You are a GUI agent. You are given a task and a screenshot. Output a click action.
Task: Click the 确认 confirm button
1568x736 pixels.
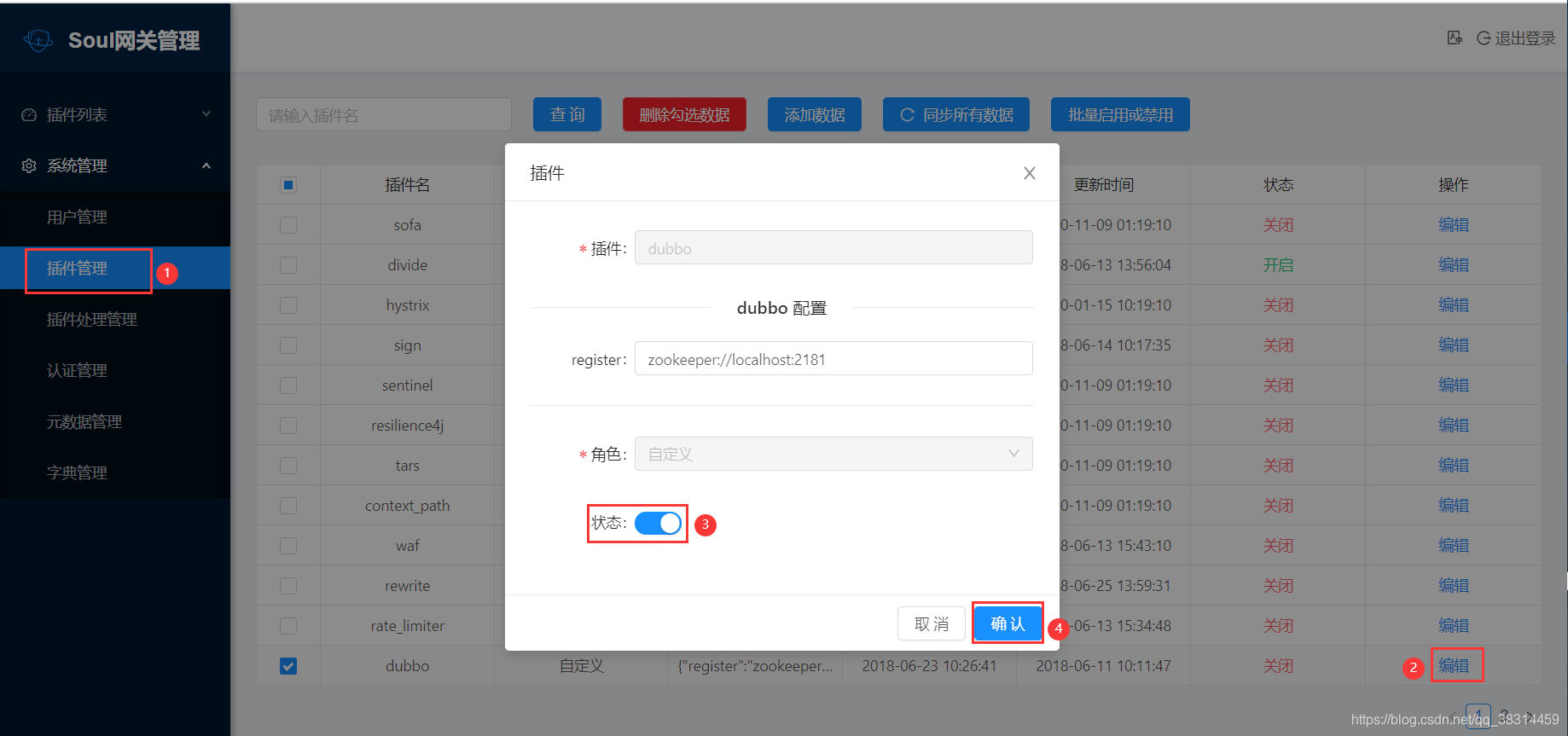pyautogui.click(x=1008, y=623)
